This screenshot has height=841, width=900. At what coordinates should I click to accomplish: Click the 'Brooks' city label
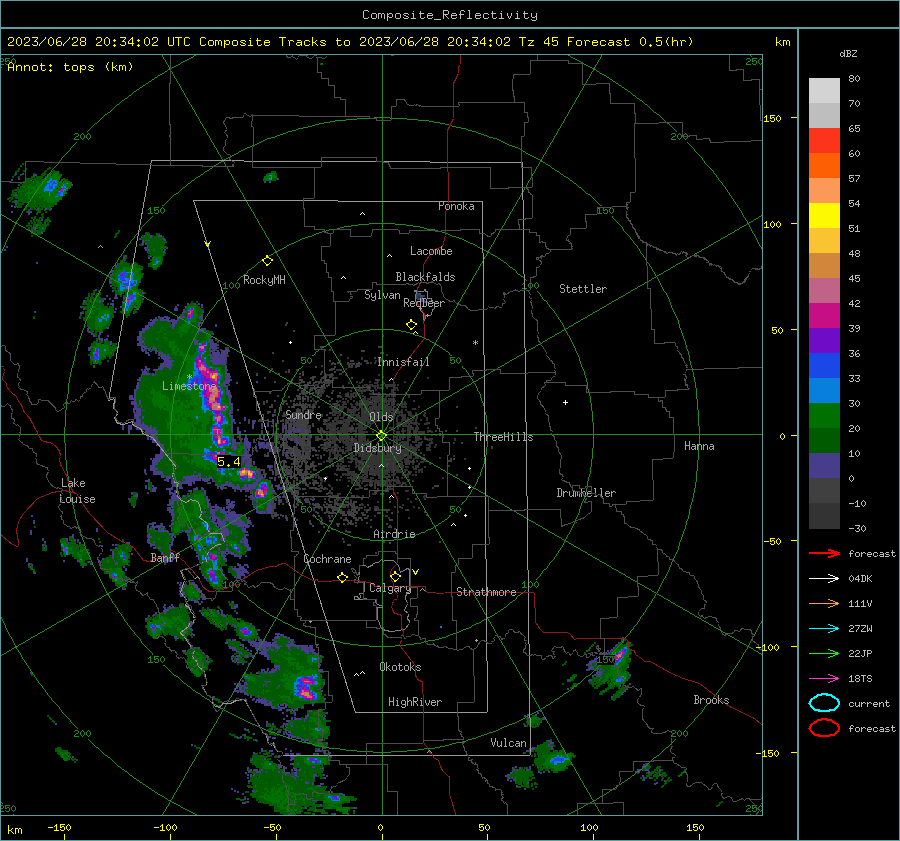[711, 700]
